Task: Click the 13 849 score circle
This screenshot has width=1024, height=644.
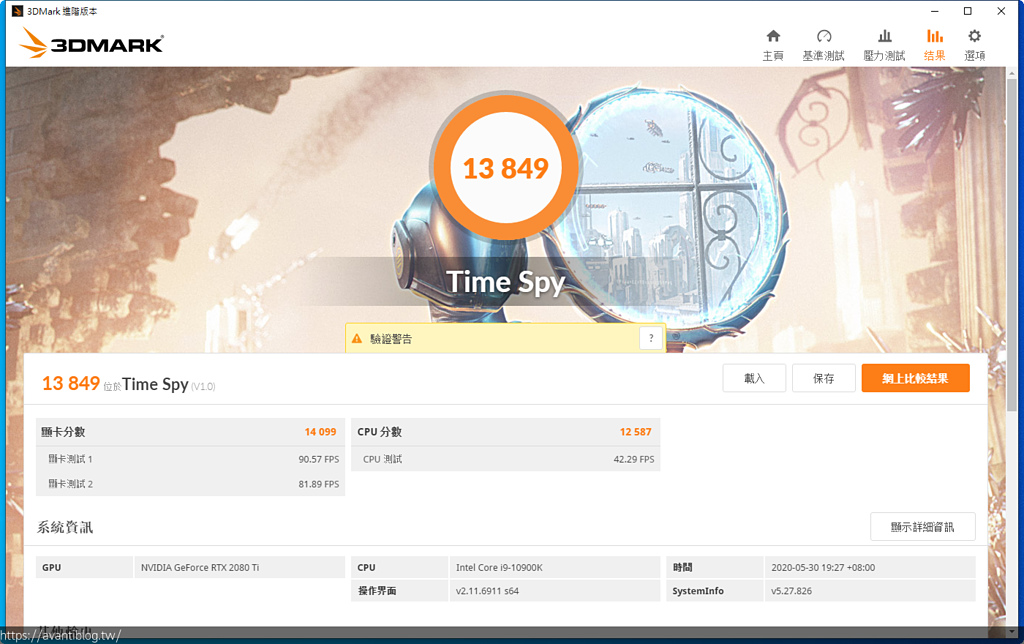Action: (x=505, y=168)
